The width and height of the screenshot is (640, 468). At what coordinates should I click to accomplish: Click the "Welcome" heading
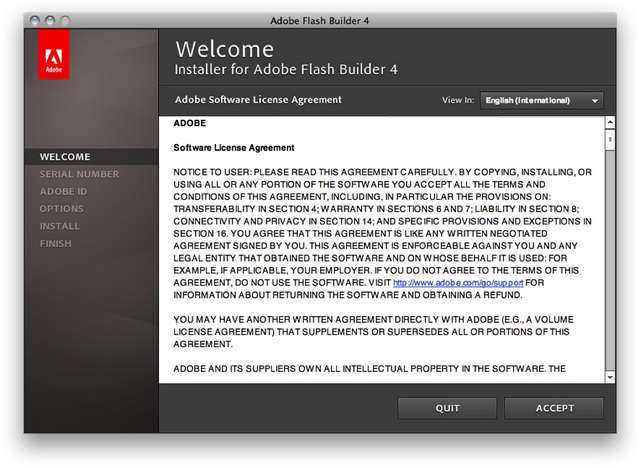point(224,49)
